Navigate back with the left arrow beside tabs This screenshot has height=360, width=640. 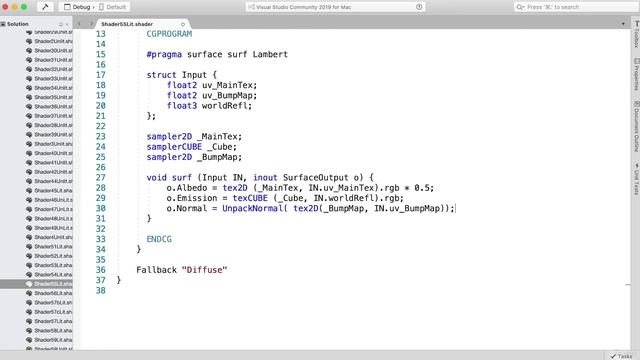79,24
